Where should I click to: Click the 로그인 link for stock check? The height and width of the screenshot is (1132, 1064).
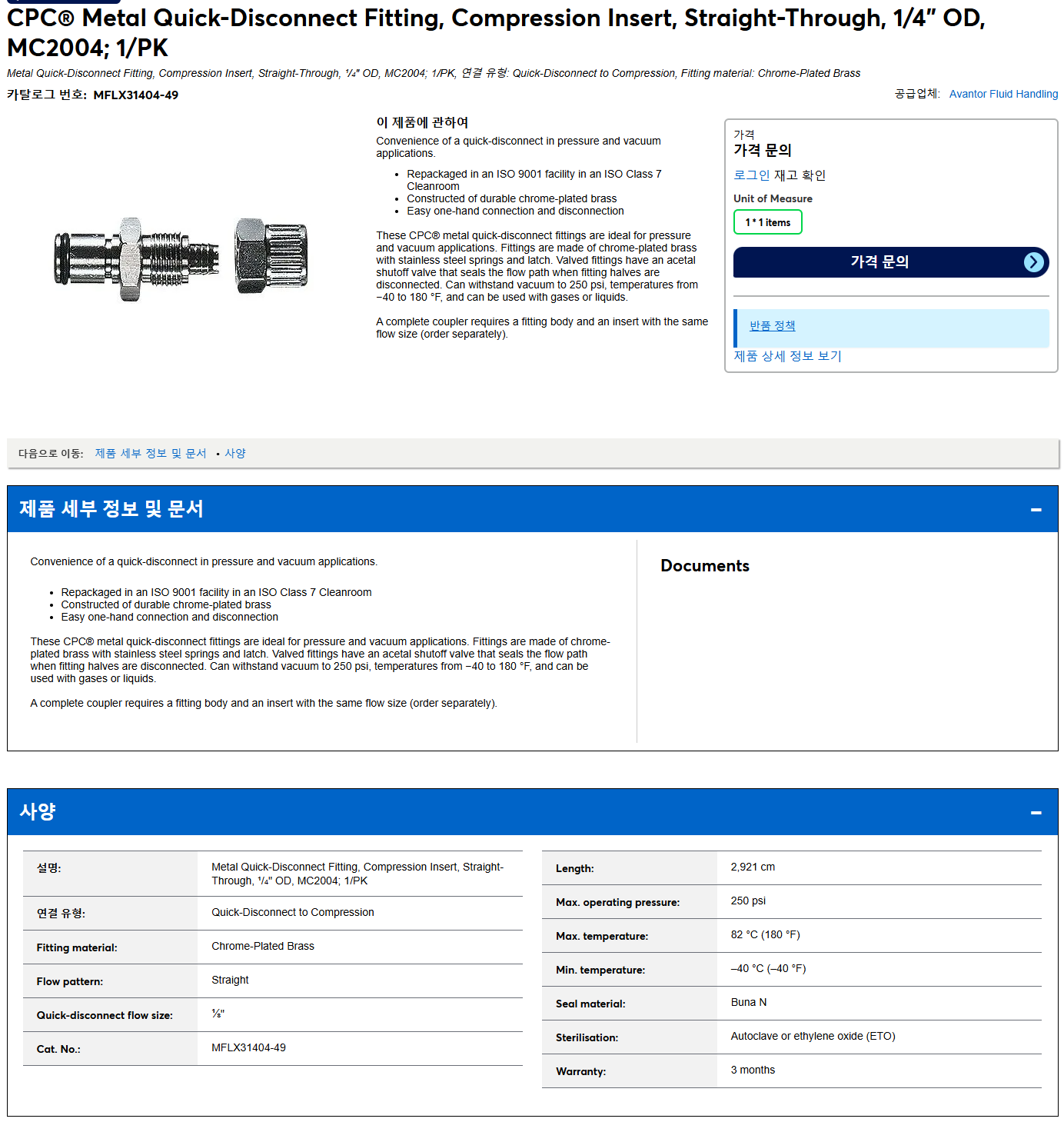tap(751, 175)
